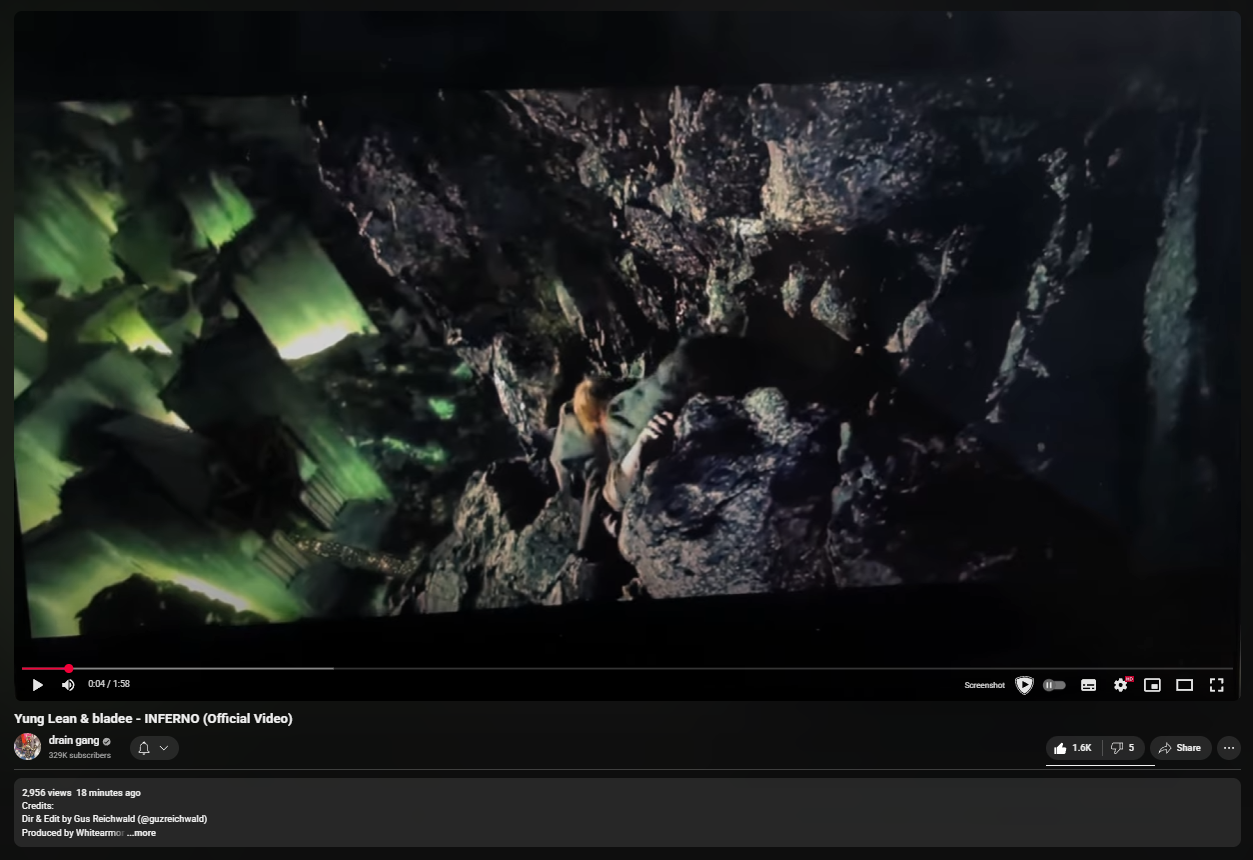The image size is (1253, 860).
Task: Expand the description with ...more
Action: coord(141,833)
